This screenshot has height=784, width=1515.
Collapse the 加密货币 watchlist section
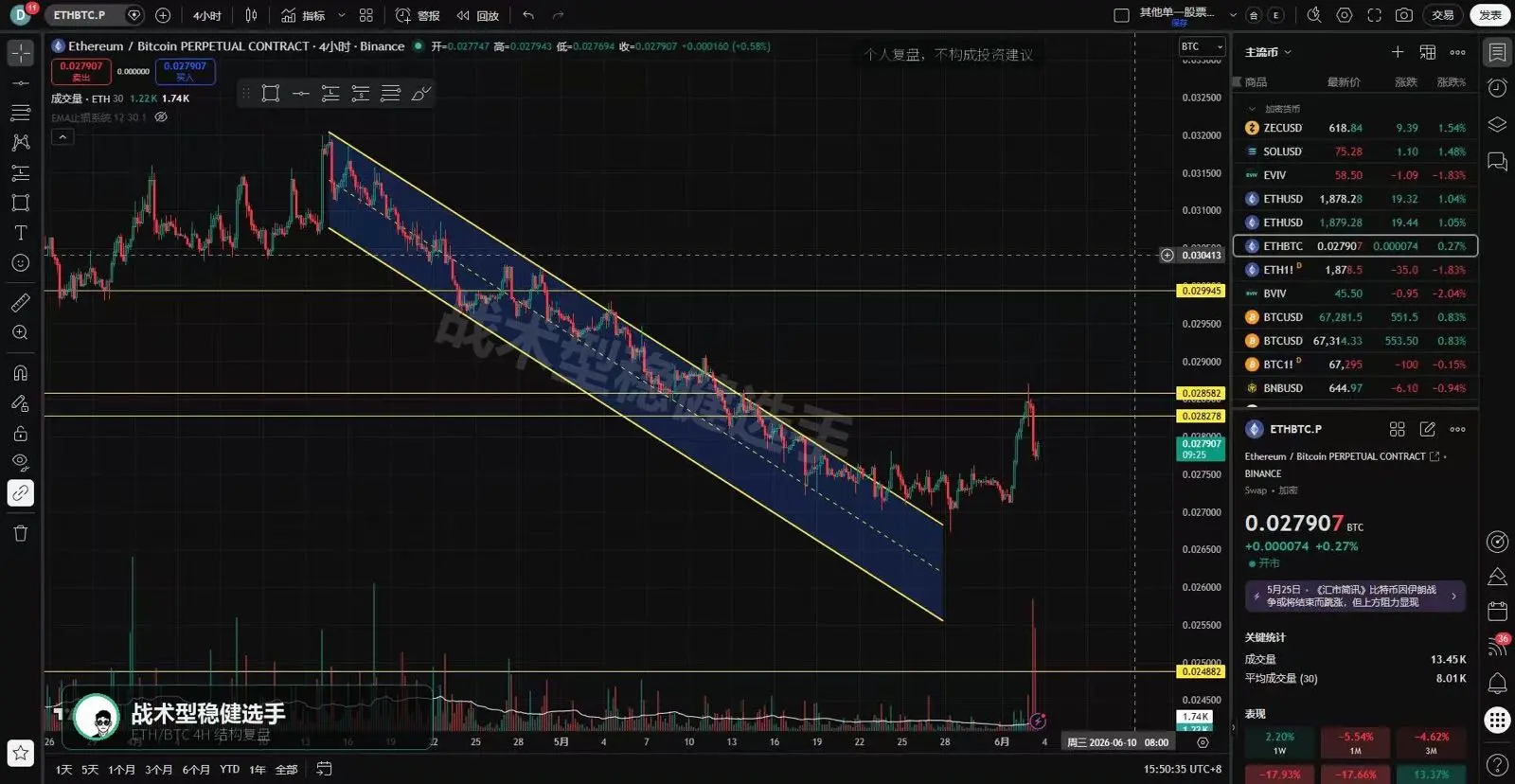pos(1252,109)
